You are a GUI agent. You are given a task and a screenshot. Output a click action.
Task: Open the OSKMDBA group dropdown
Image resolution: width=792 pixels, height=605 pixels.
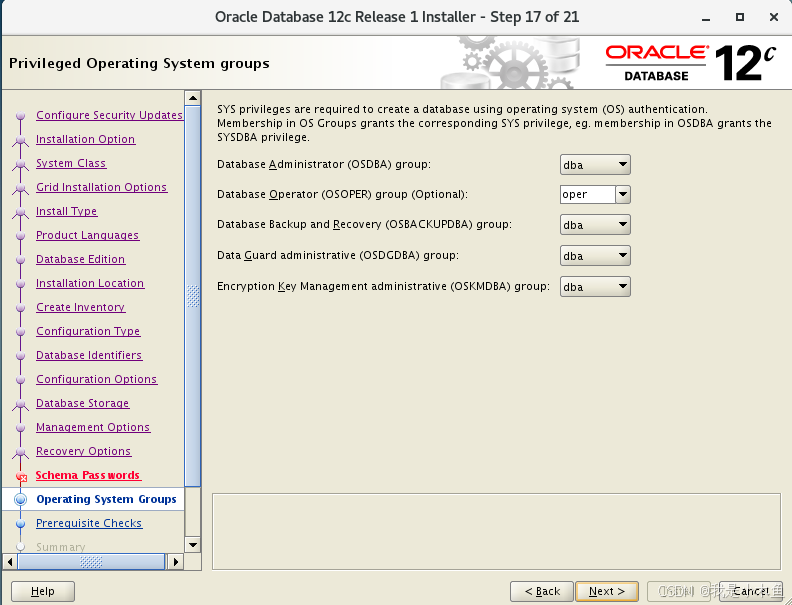coord(595,286)
